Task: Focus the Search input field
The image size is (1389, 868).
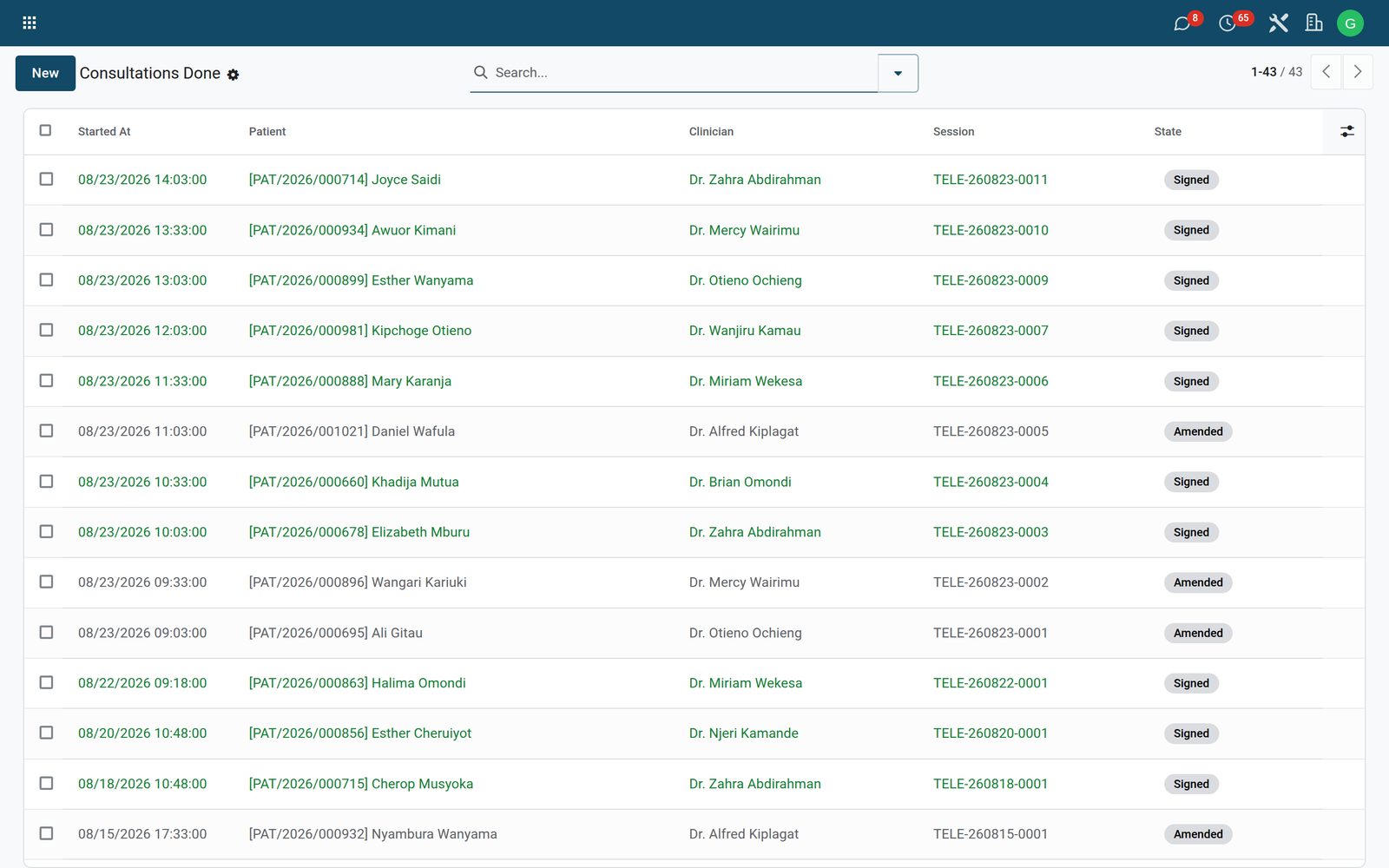Action: (684, 73)
